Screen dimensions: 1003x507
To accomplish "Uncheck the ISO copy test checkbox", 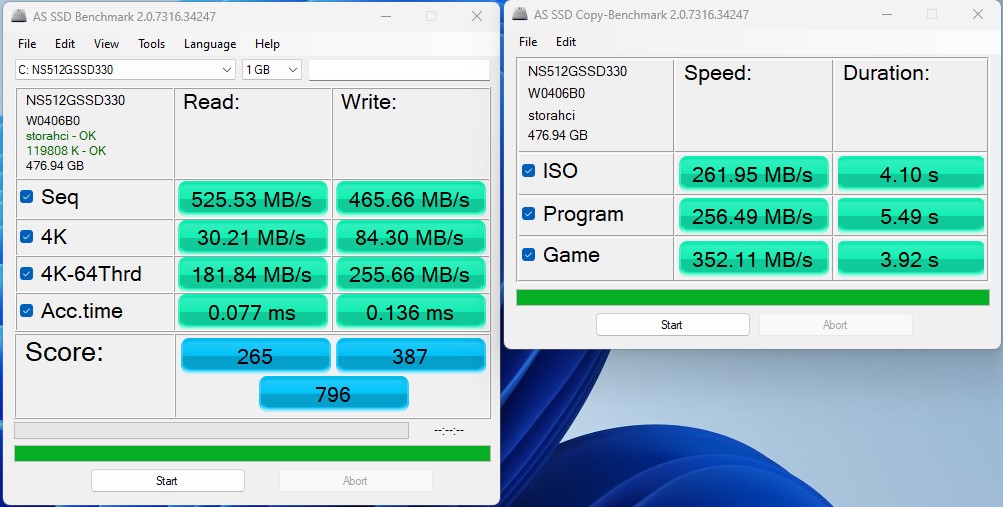I will [x=528, y=171].
